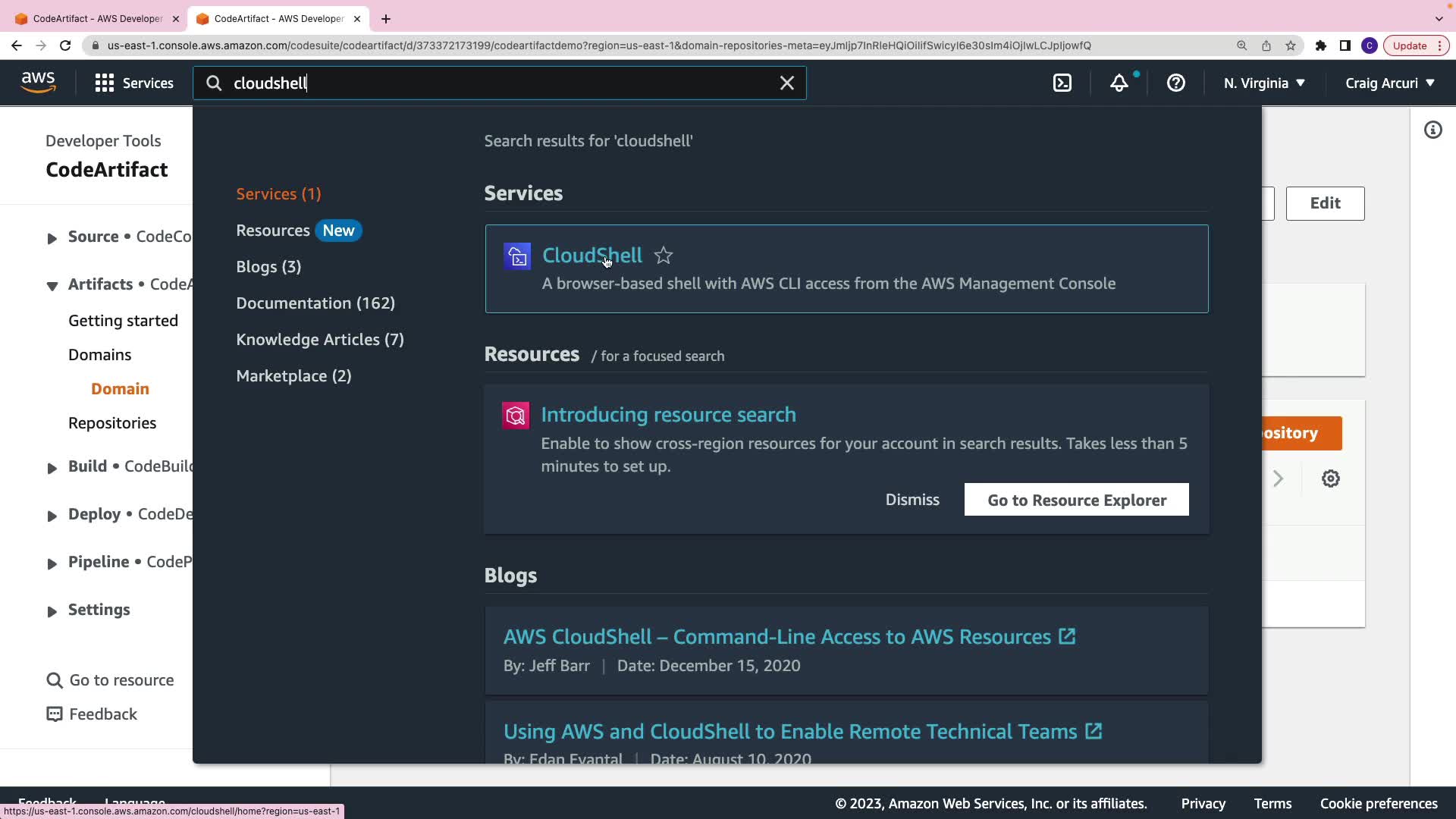Dismiss the resource search banner

(912, 500)
